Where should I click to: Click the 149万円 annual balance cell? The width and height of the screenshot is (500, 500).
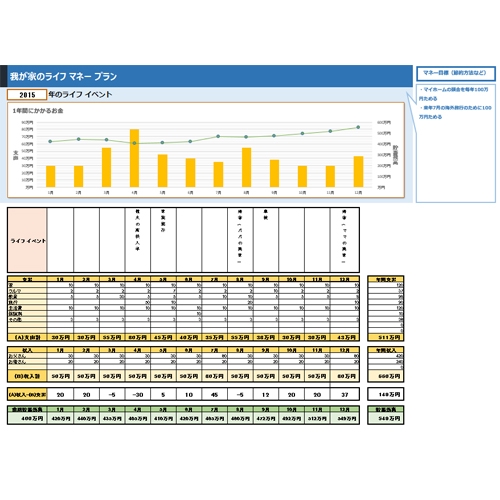pos(386,394)
